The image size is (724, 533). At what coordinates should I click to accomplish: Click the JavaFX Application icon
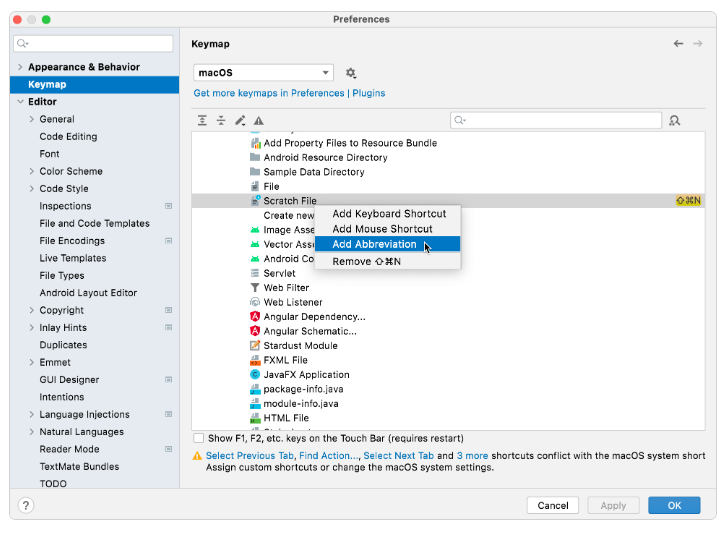coord(255,374)
